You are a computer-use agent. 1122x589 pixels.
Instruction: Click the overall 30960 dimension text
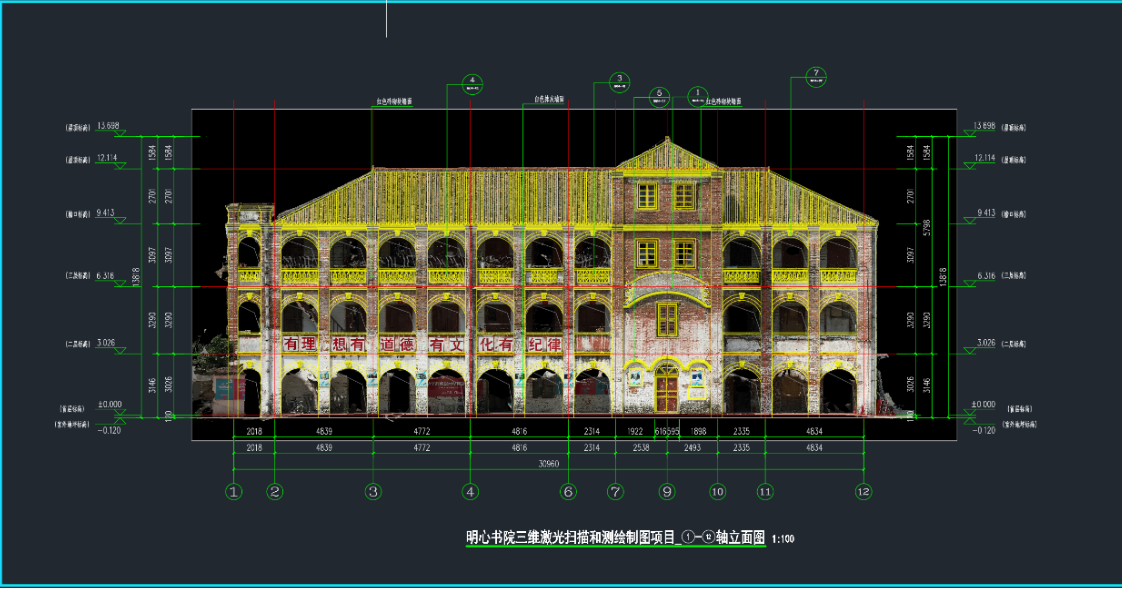click(x=546, y=463)
